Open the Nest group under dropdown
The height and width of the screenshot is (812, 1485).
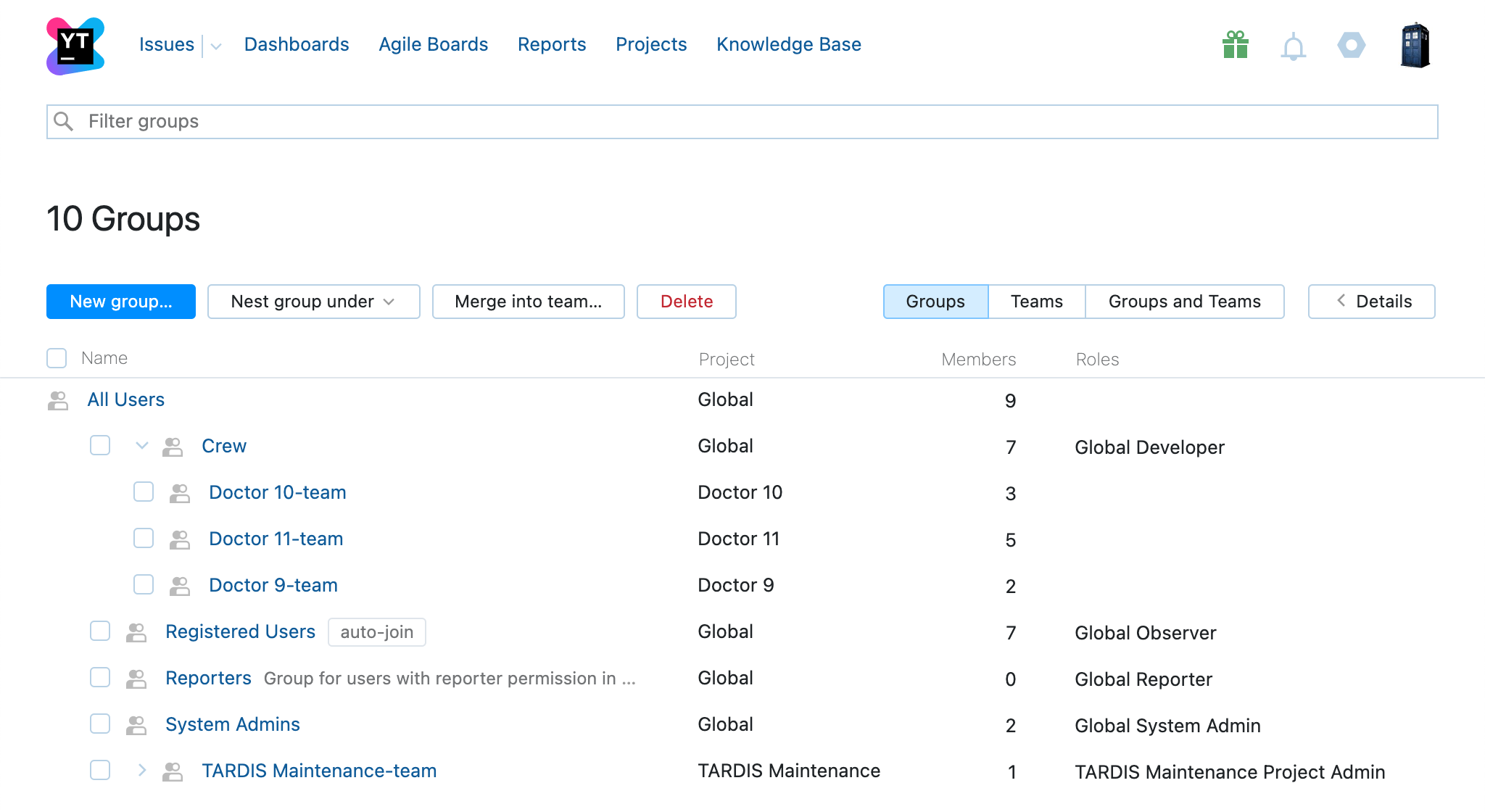coord(313,302)
